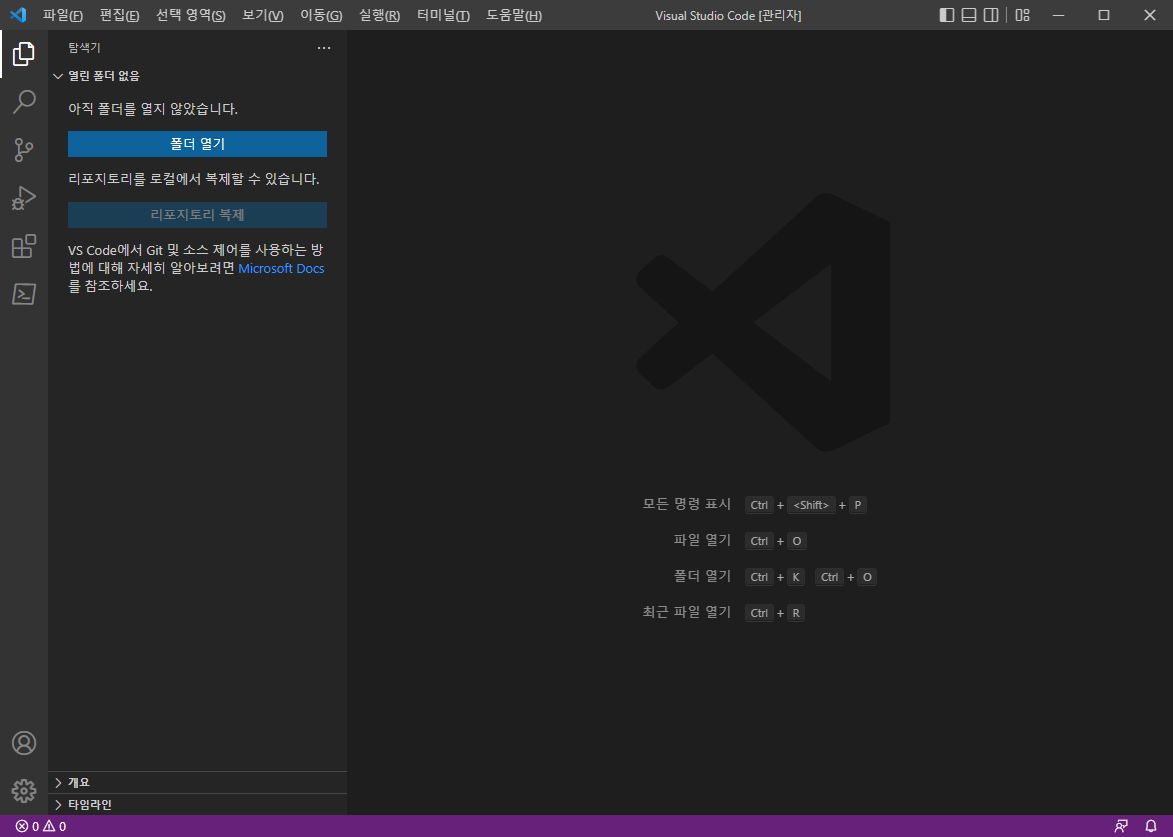Open the Source Control view icon
The width and height of the screenshot is (1173, 837).
tap(24, 150)
